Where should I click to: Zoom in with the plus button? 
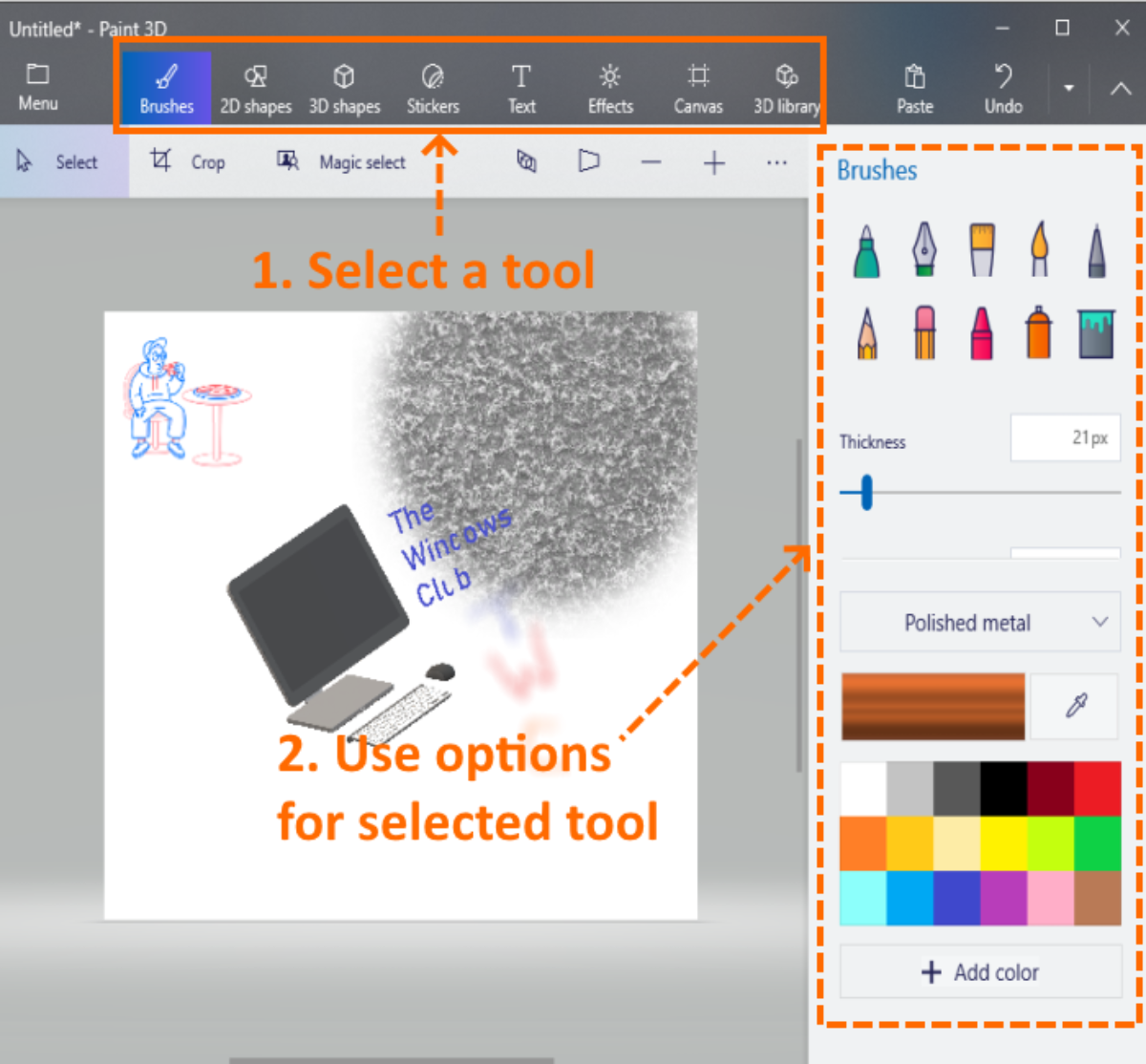coord(714,162)
